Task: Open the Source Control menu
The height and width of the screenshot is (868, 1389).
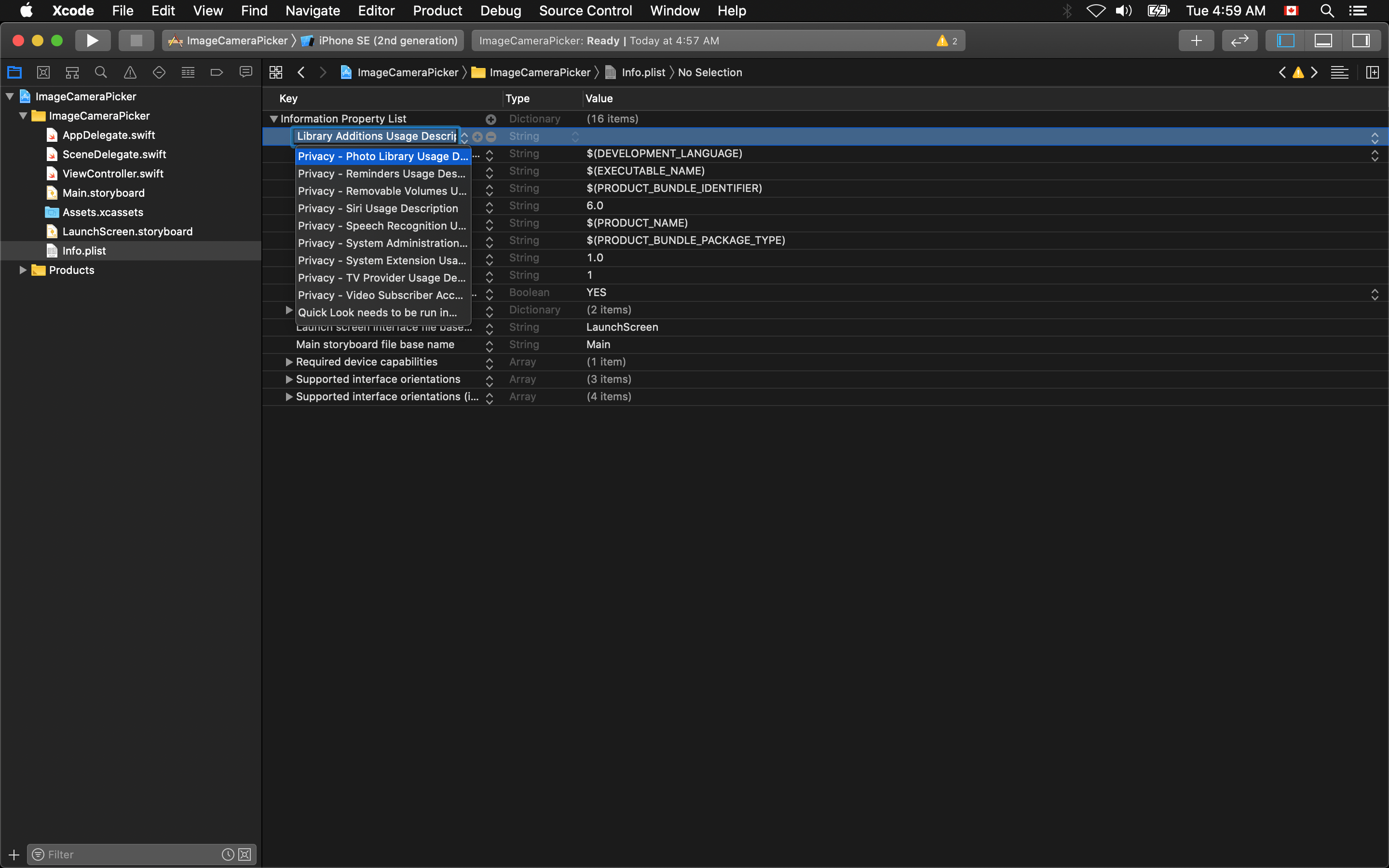Action: (586, 10)
